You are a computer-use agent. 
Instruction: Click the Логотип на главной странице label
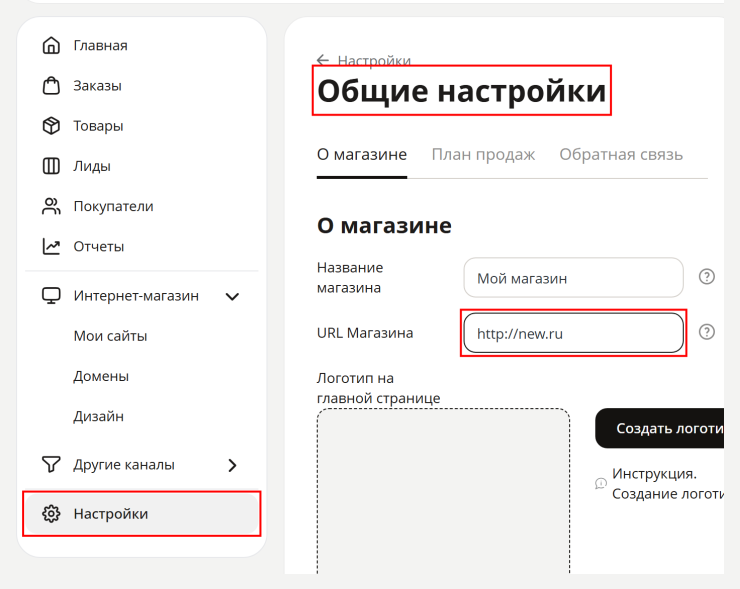378,388
